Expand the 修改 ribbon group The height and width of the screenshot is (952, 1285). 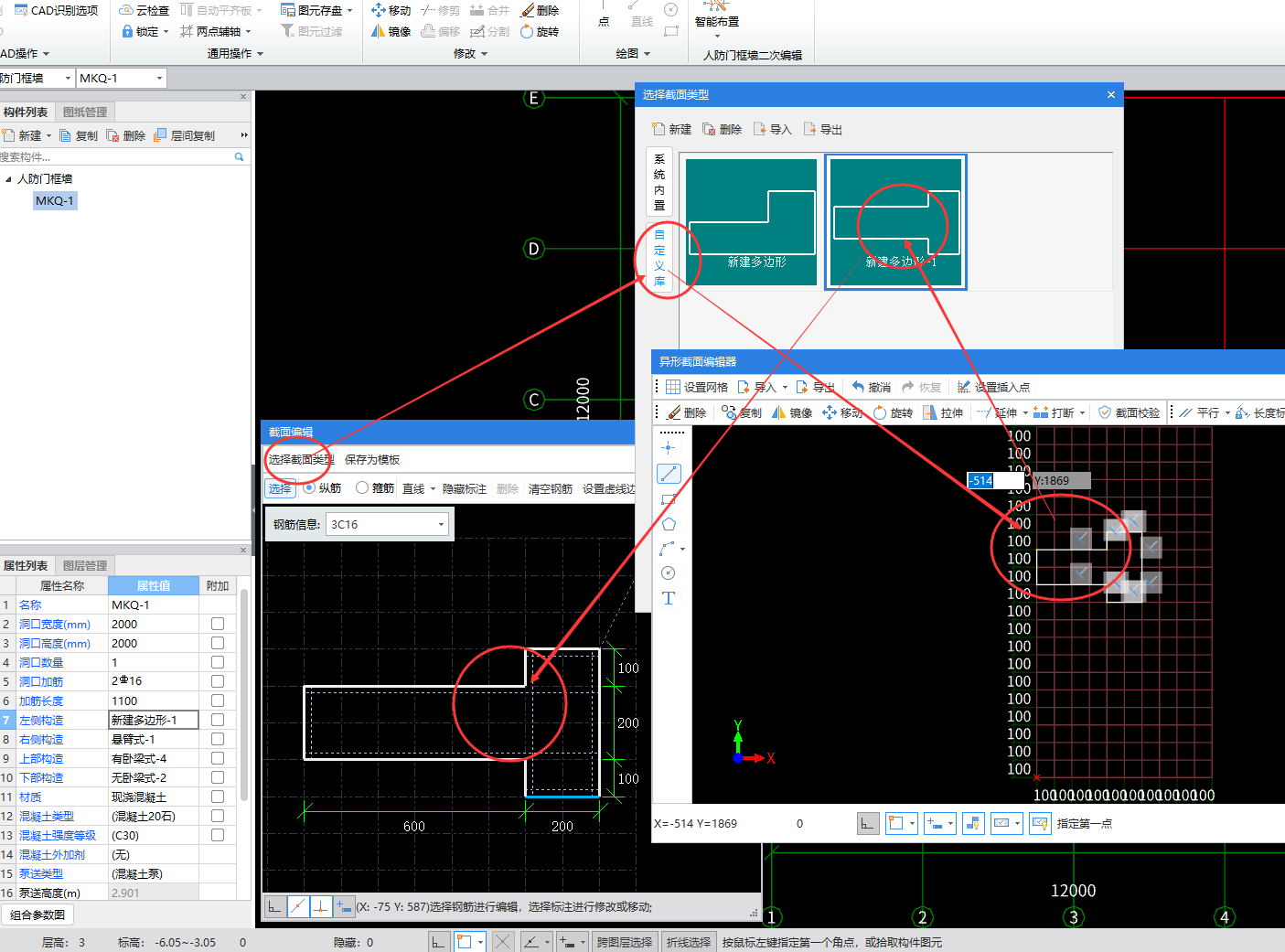pos(470,54)
